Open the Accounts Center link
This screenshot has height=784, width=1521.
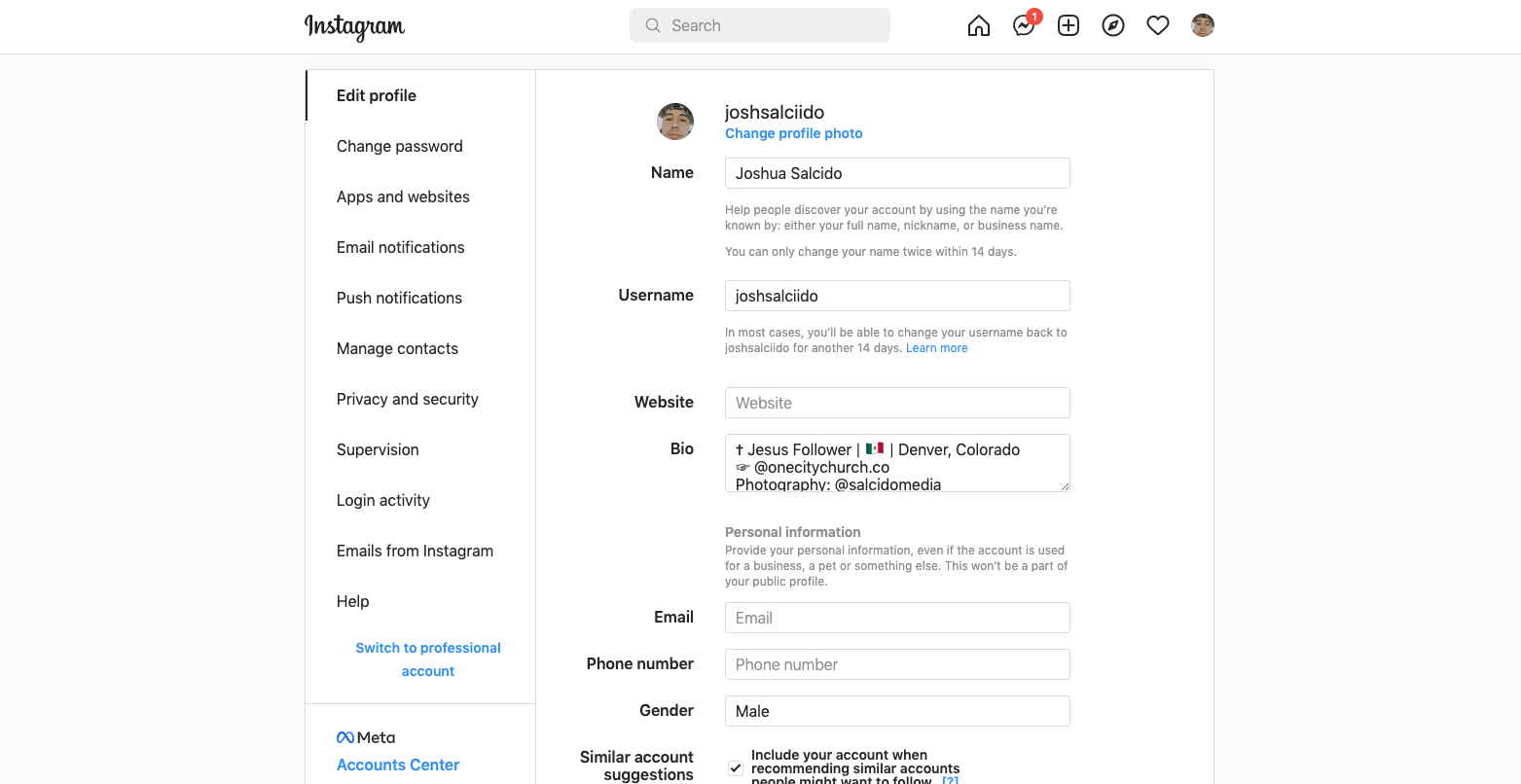point(398,765)
